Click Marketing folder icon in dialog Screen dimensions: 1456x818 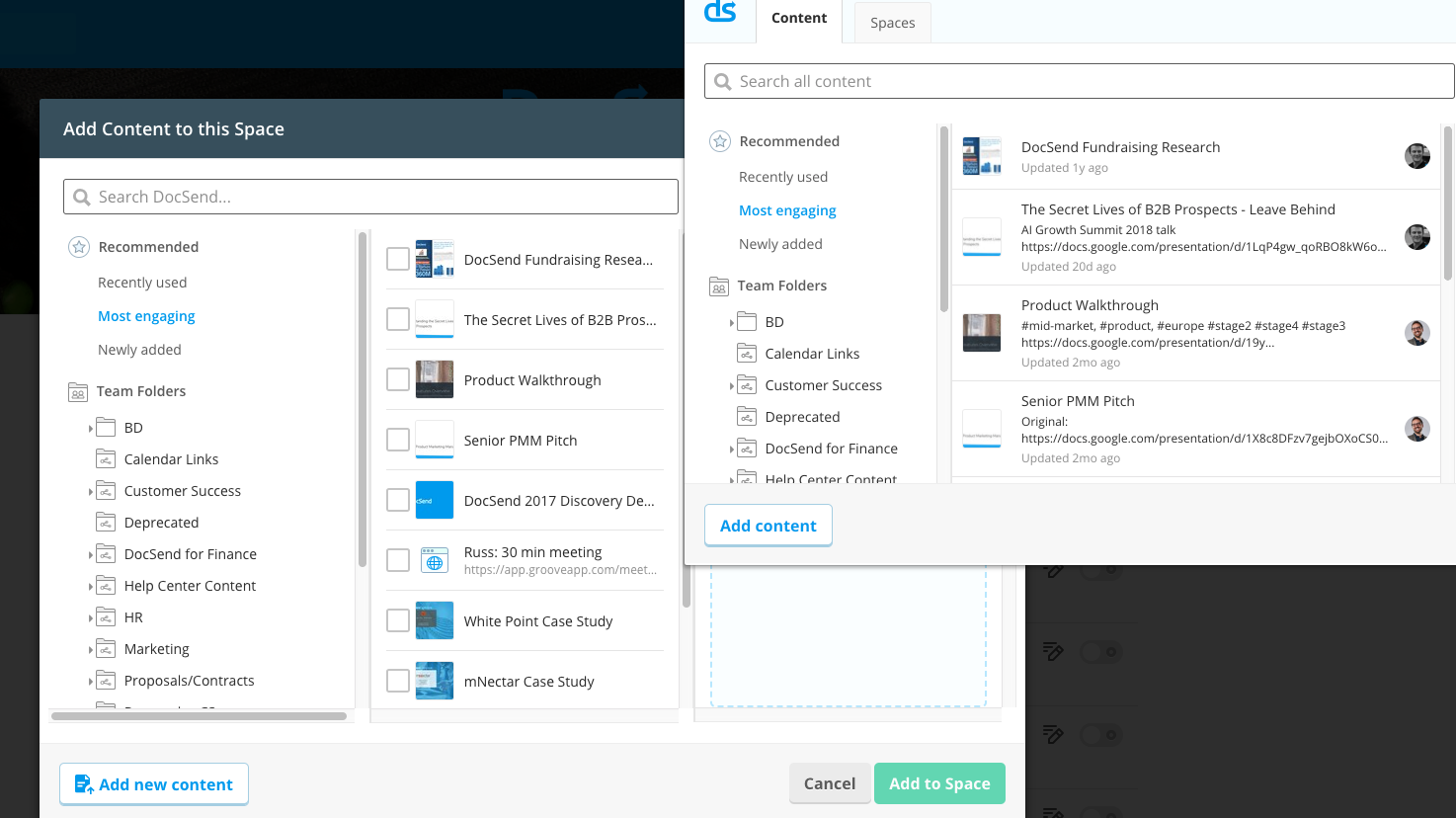pyautogui.click(x=106, y=649)
